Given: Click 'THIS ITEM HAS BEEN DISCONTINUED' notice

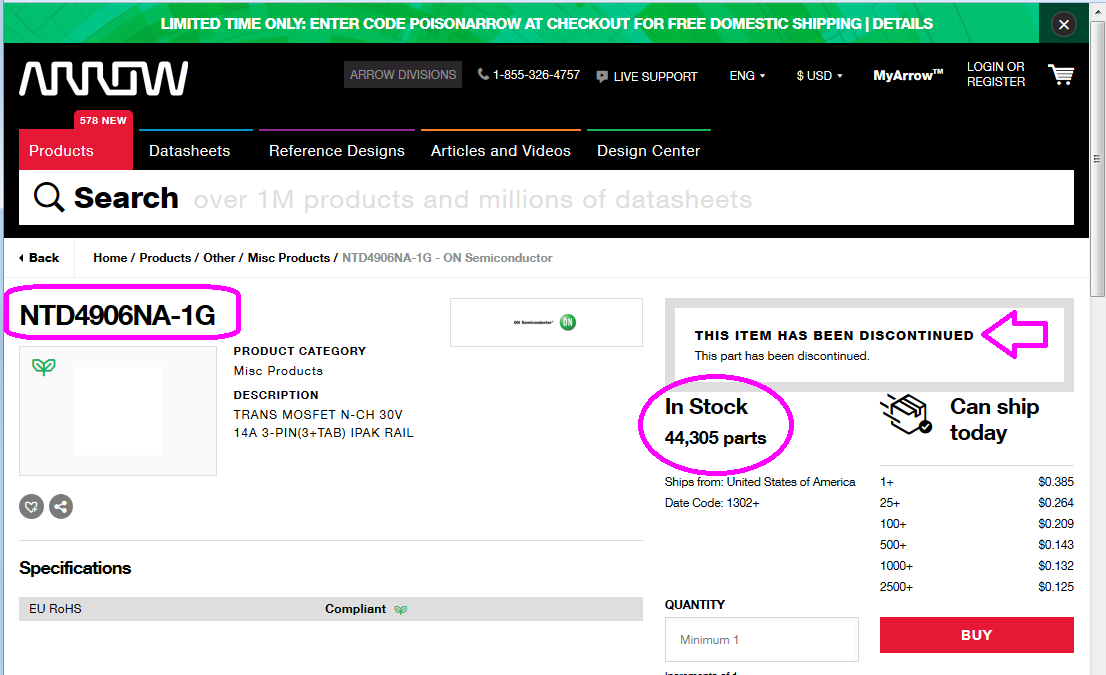Looking at the screenshot, I should 834,336.
